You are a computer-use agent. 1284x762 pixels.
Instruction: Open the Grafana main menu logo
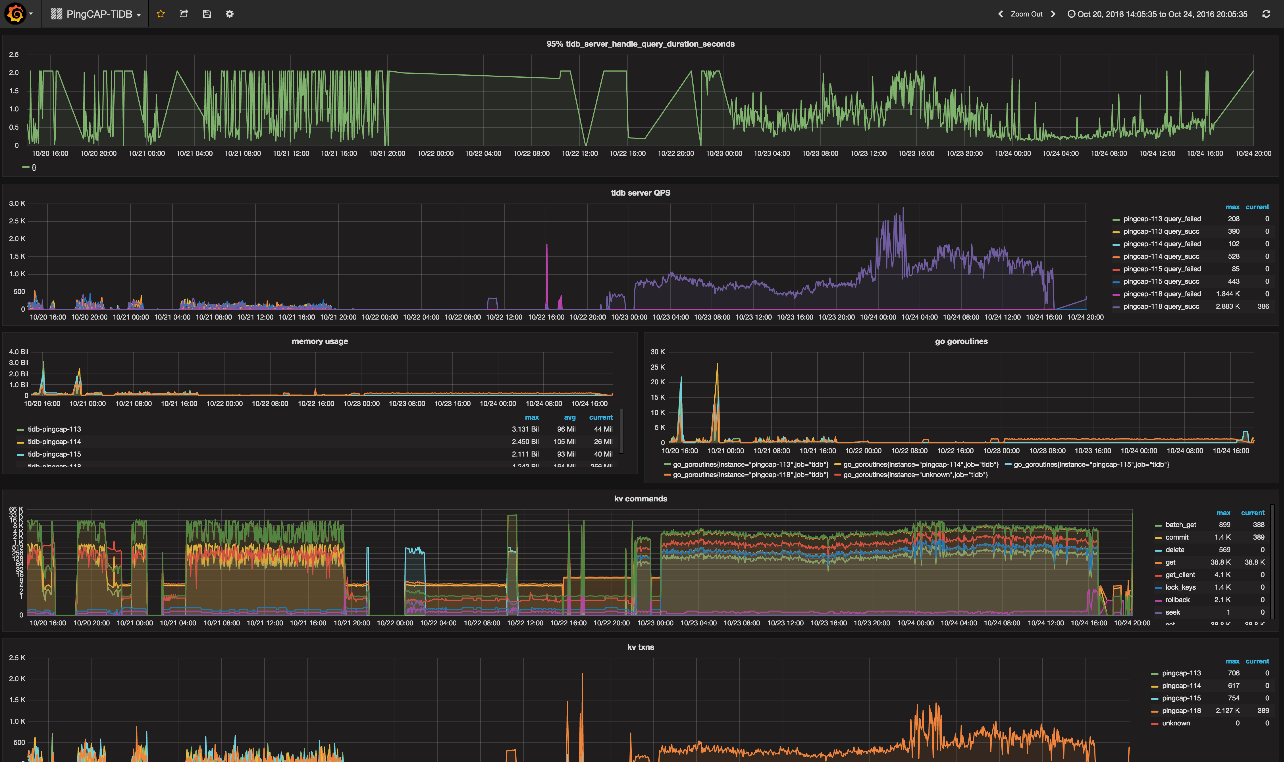tap(14, 14)
